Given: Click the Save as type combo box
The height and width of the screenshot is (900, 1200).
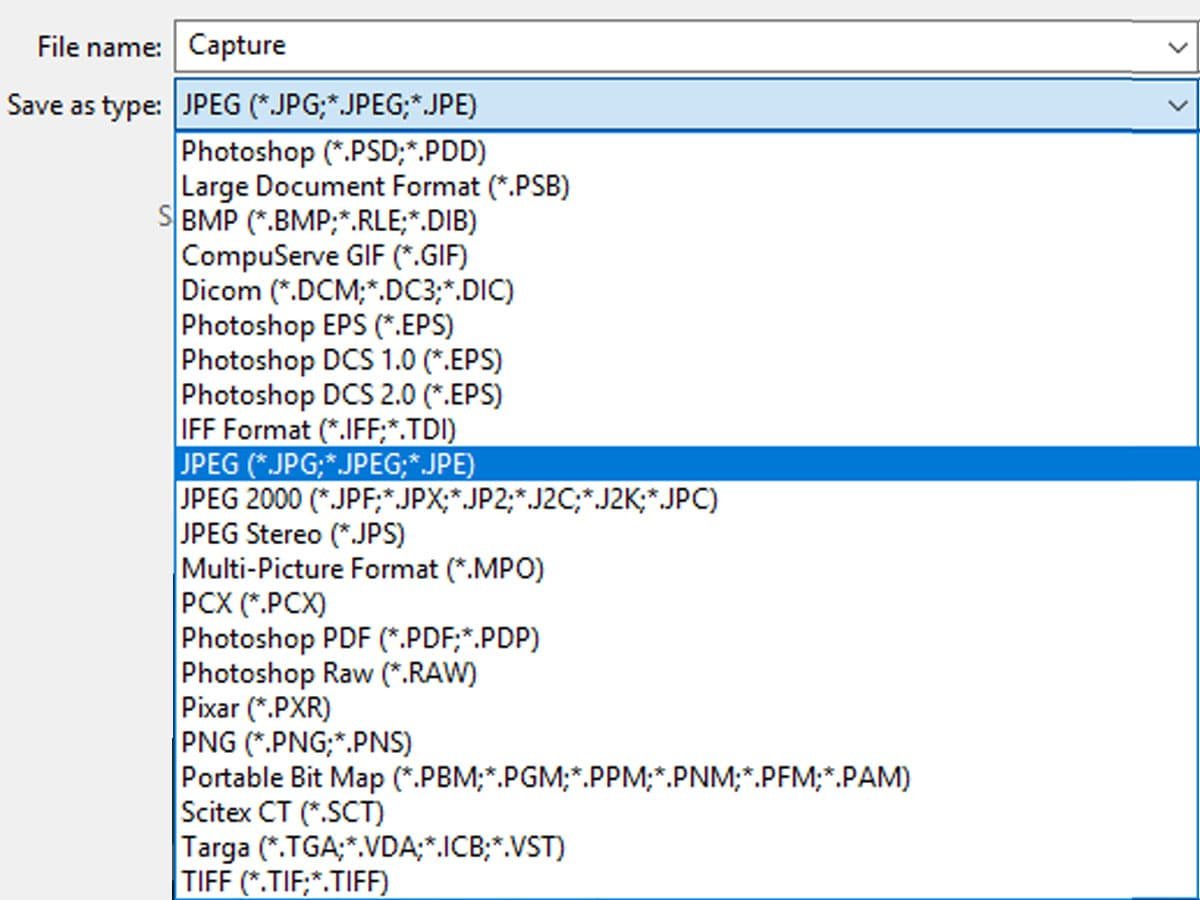Looking at the screenshot, I should pyautogui.click(x=685, y=105).
